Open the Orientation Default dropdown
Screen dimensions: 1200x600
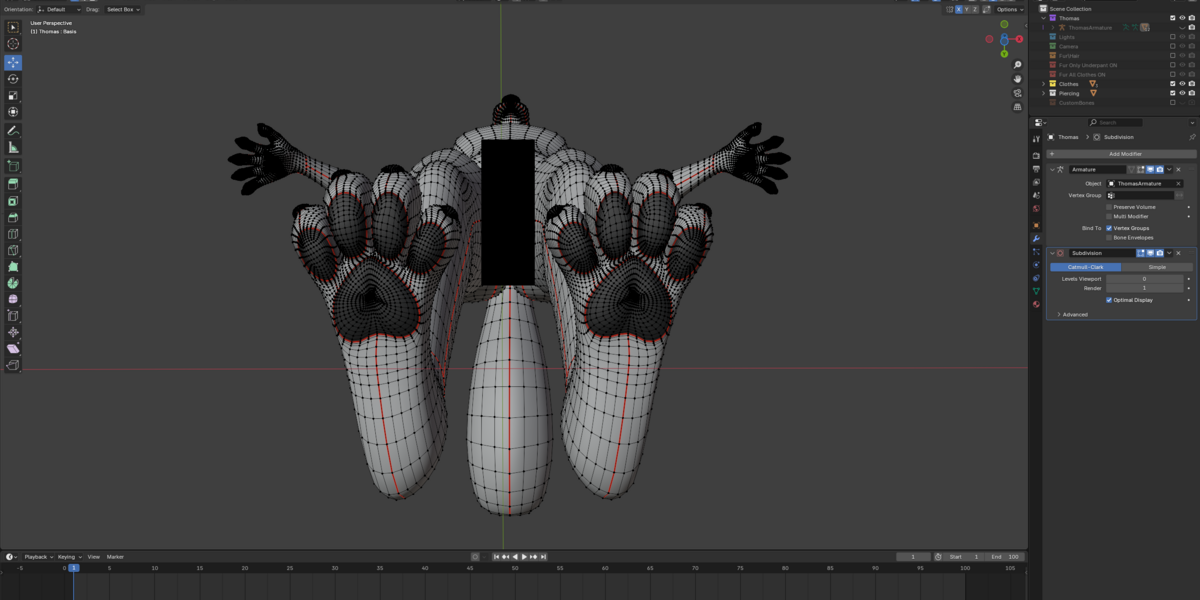coord(60,9)
